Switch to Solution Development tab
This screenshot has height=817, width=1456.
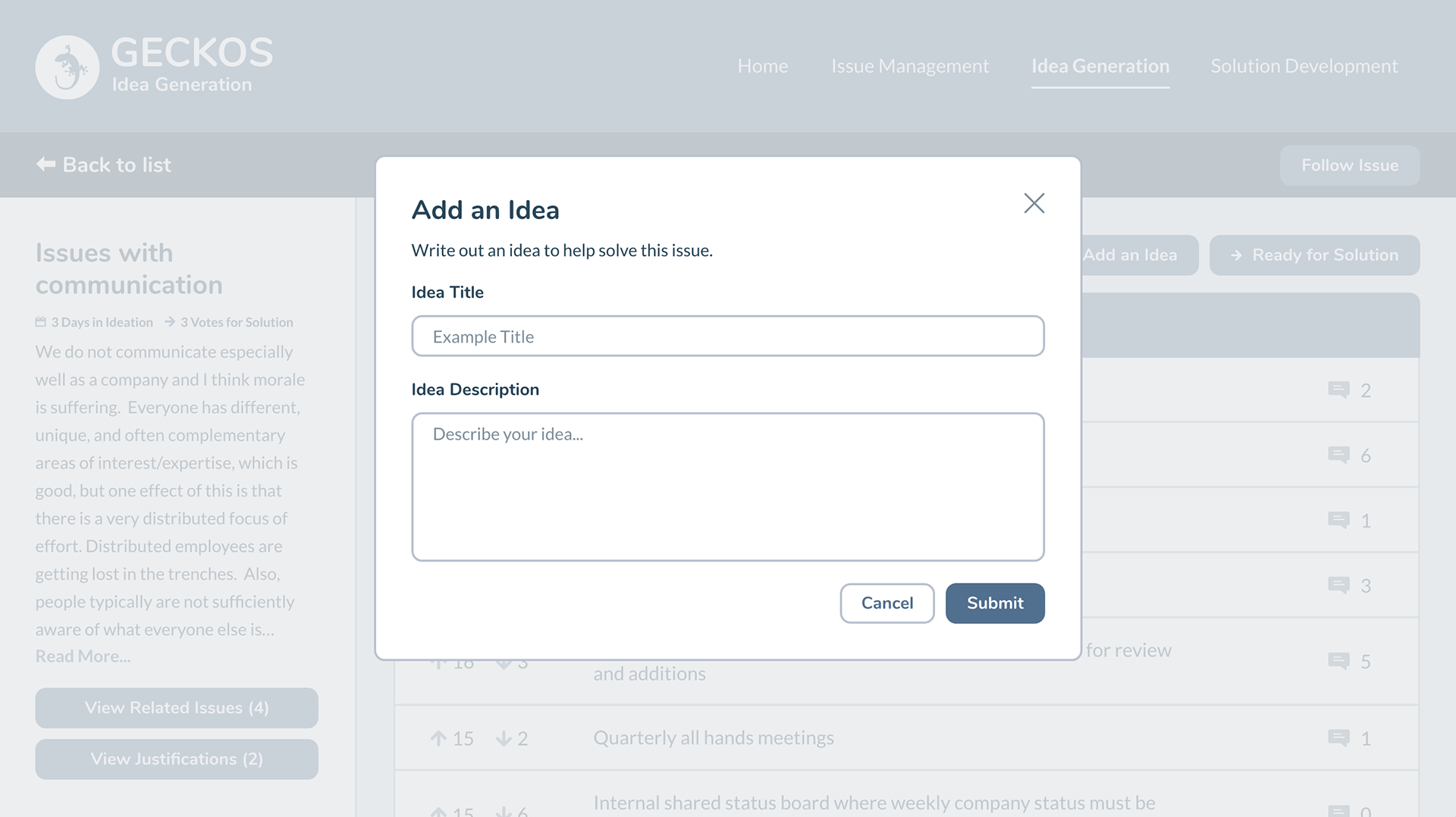(1304, 66)
